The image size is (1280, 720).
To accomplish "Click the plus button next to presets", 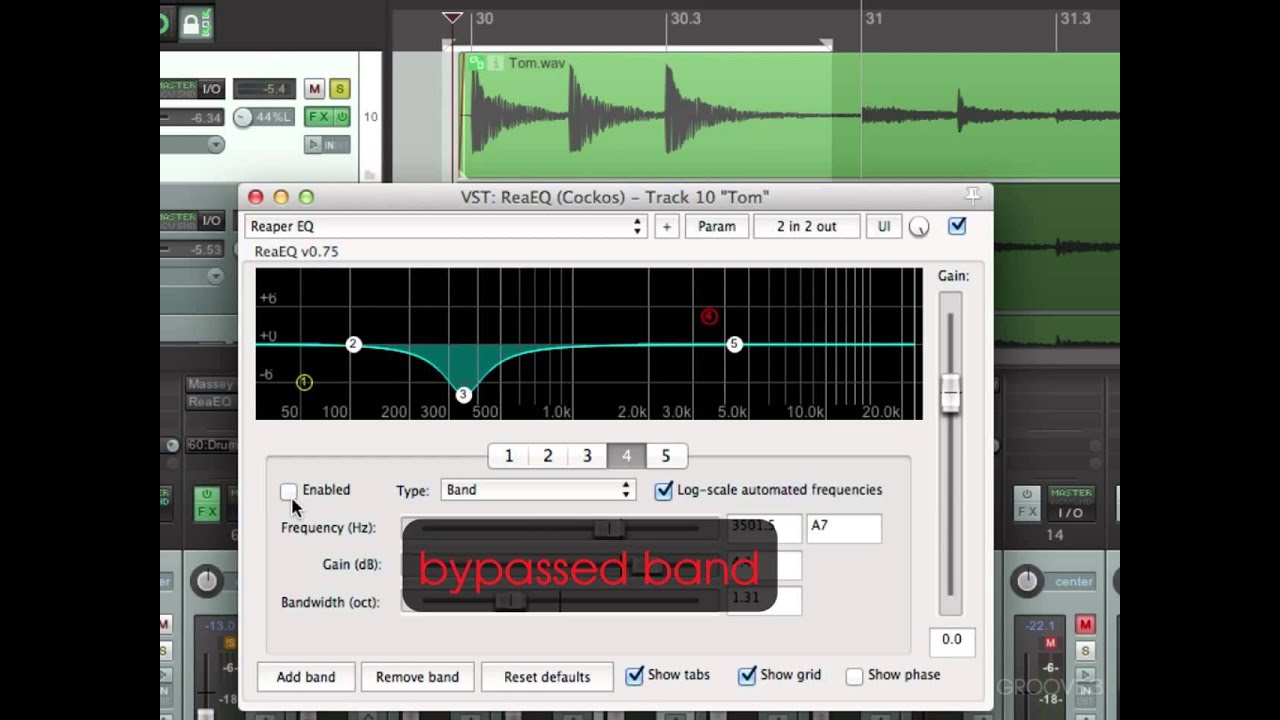I will click(x=666, y=227).
